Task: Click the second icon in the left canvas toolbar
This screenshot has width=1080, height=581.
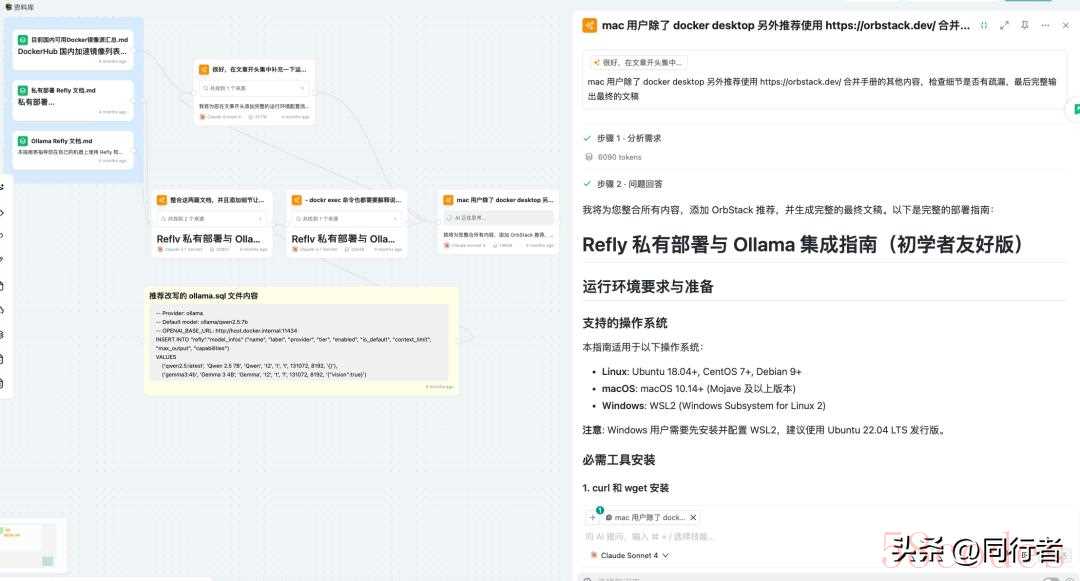Action: pos(3,213)
